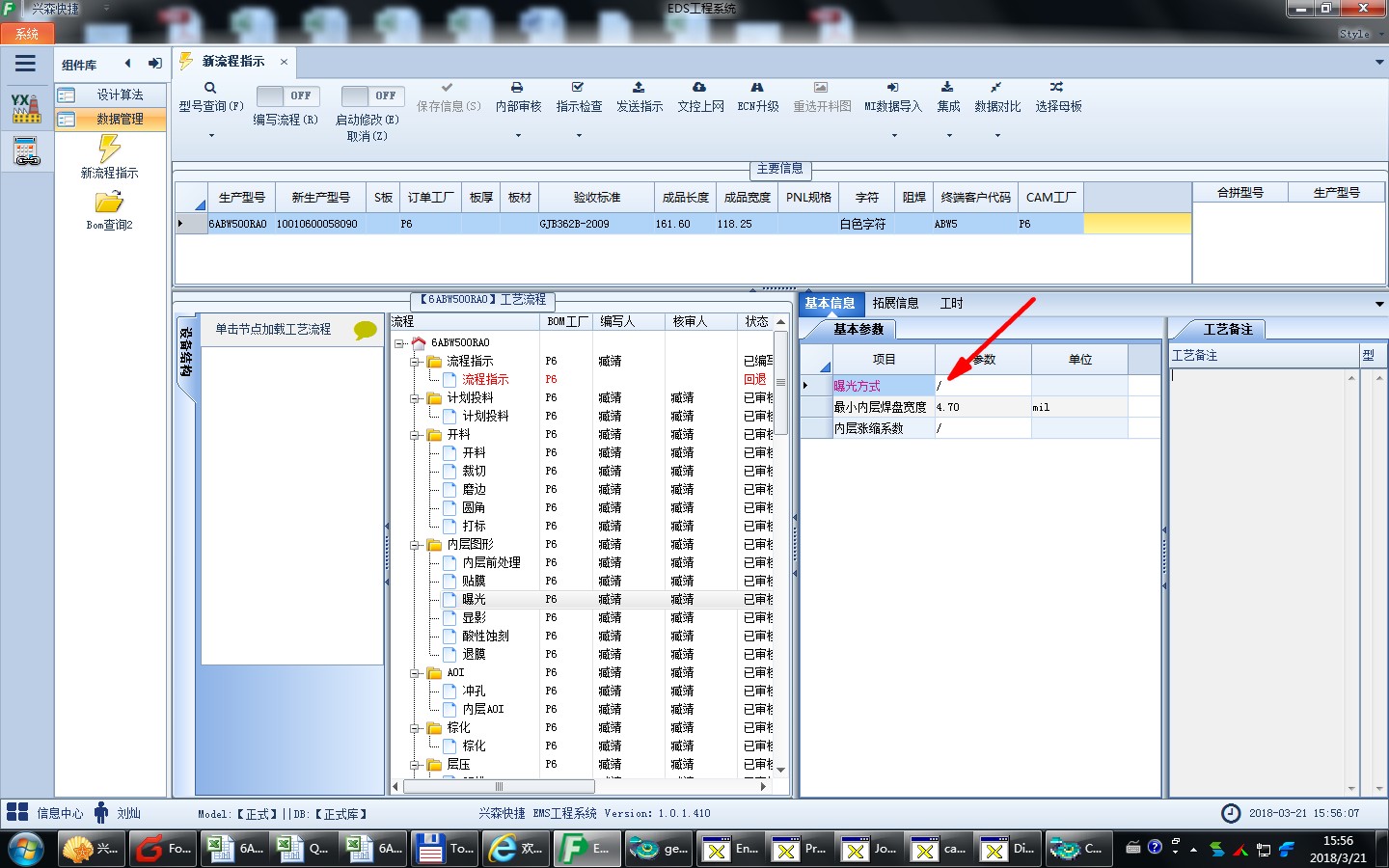
Task: Switch to 拓展信息 tab
Action: (x=895, y=303)
